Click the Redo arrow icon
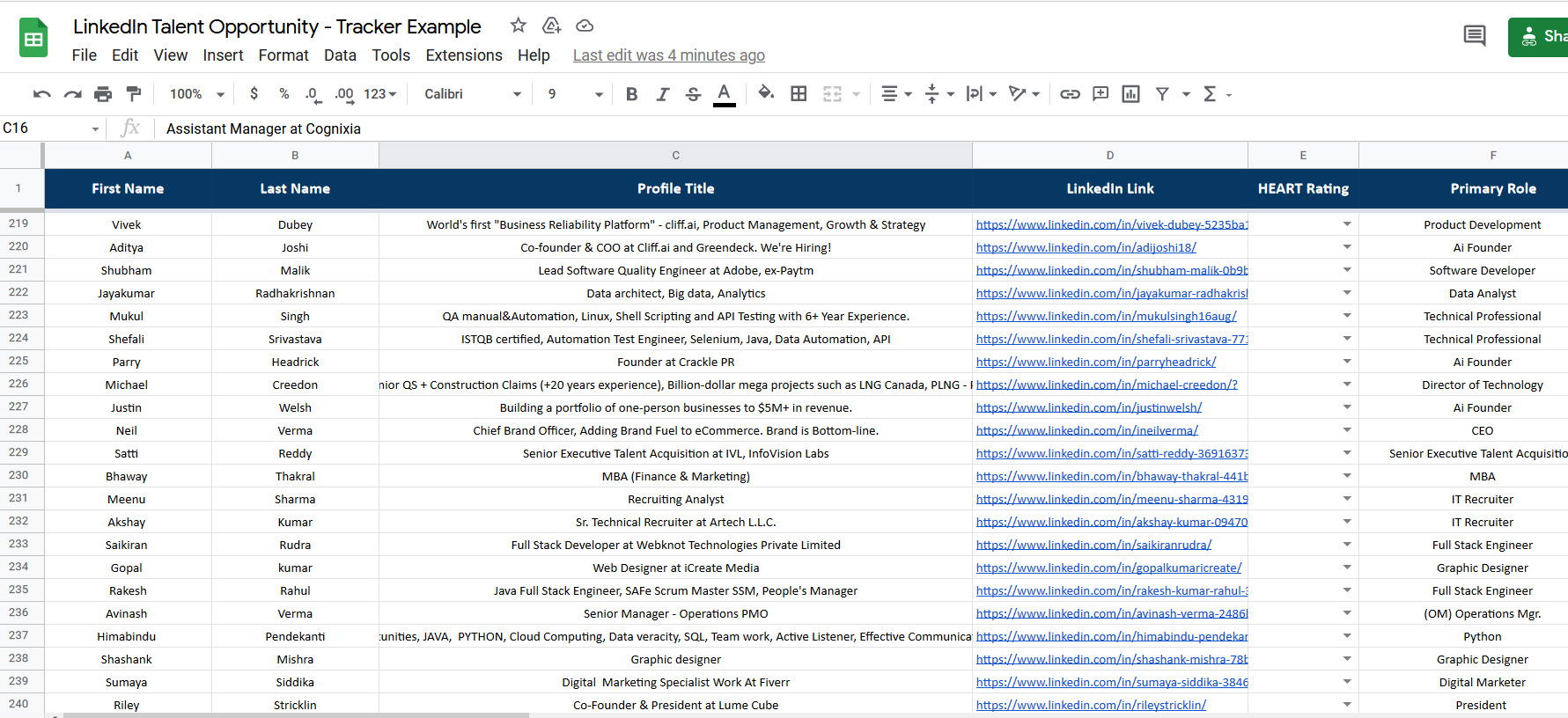 click(x=72, y=94)
